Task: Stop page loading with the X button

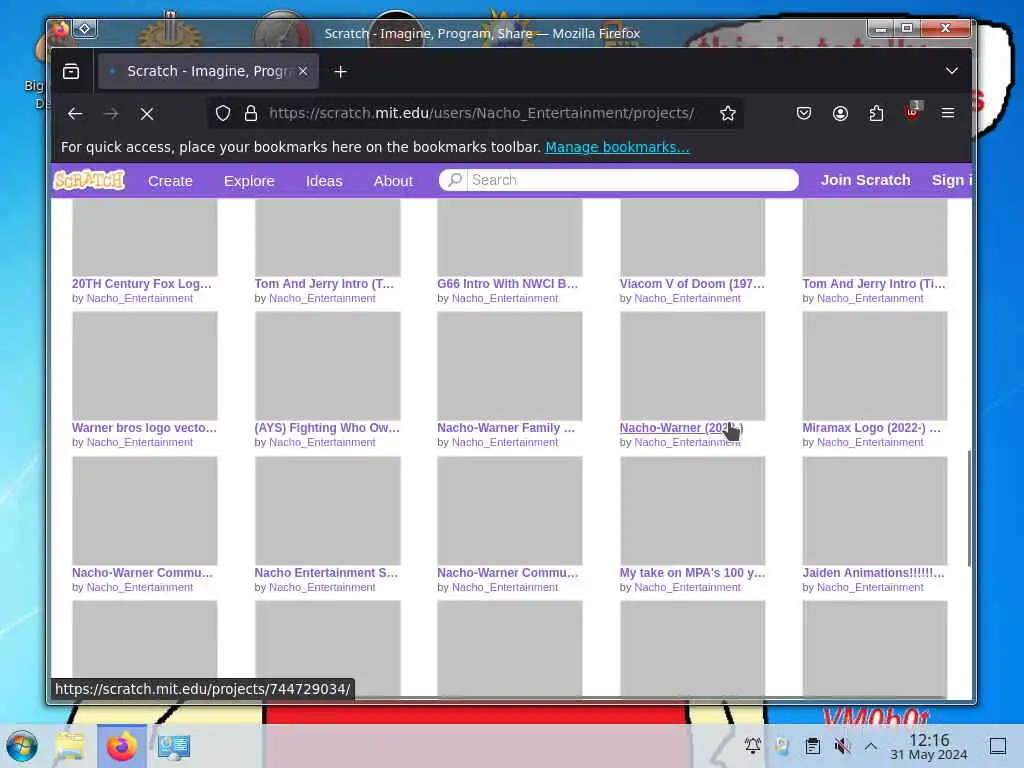Action: click(147, 114)
